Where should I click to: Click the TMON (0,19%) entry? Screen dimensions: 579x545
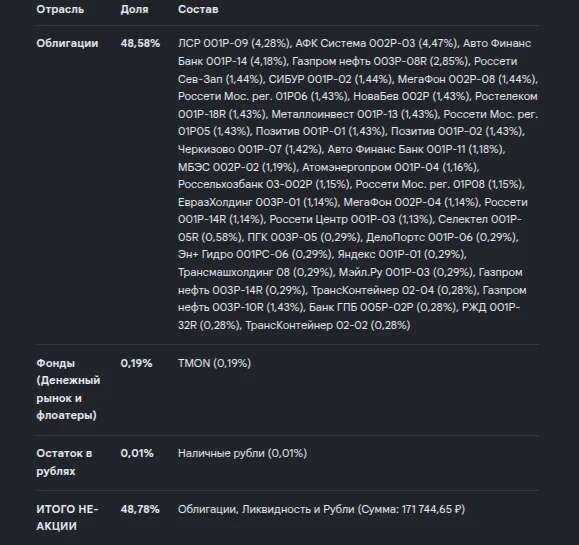[x=214, y=363]
